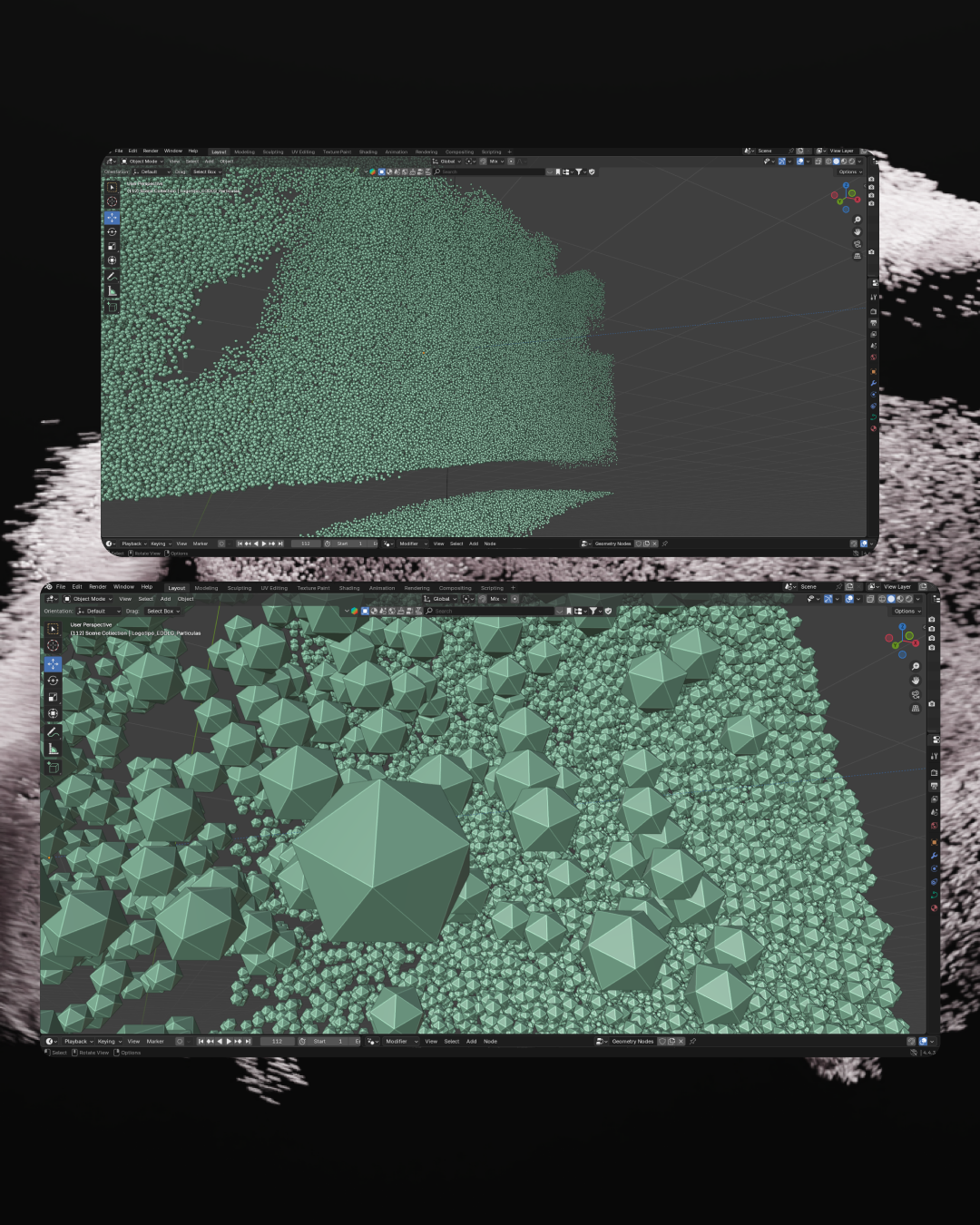Screen dimensions: 980x1225
Task: Open Drag Select Box dropdown in lower window
Action: (x=162, y=611)
